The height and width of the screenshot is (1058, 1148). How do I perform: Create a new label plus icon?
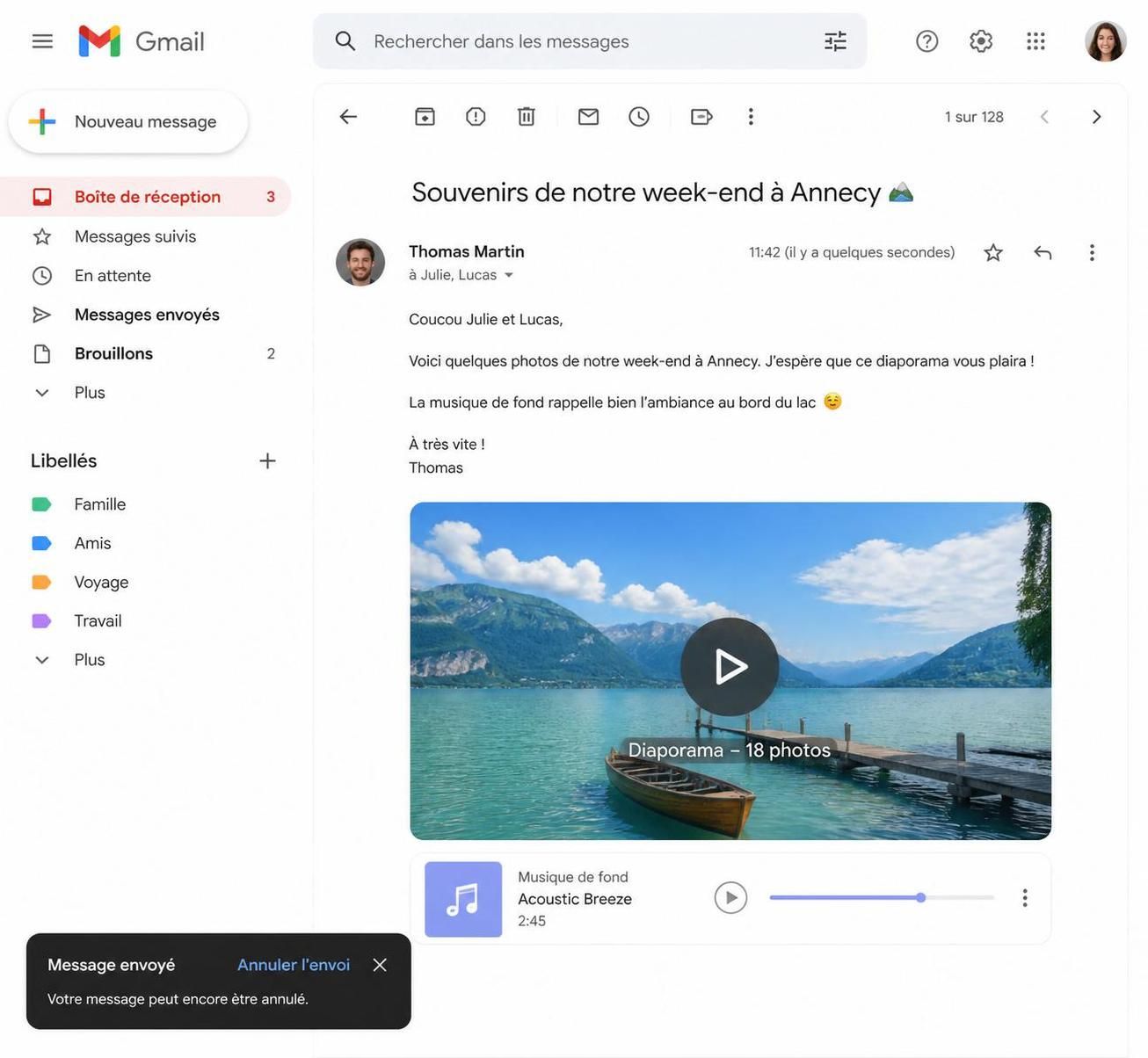click(x=268, y=461)
